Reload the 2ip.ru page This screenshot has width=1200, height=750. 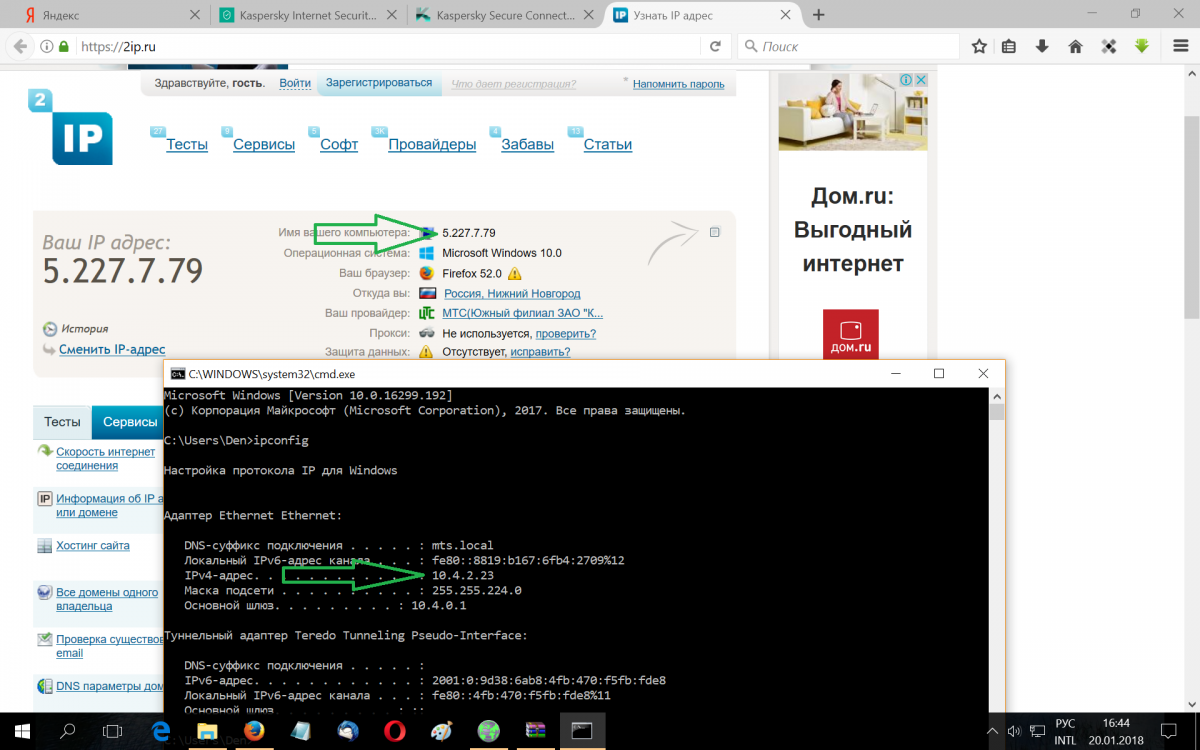715,46
